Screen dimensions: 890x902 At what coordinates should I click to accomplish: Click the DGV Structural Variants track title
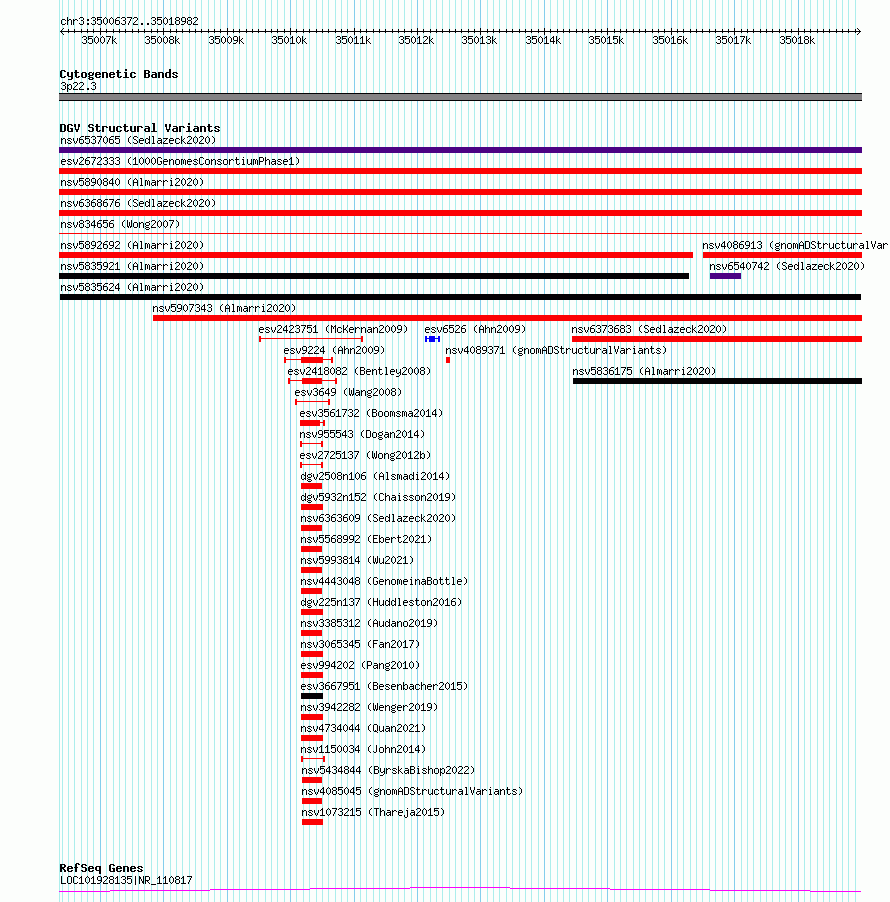click(140, 128)
